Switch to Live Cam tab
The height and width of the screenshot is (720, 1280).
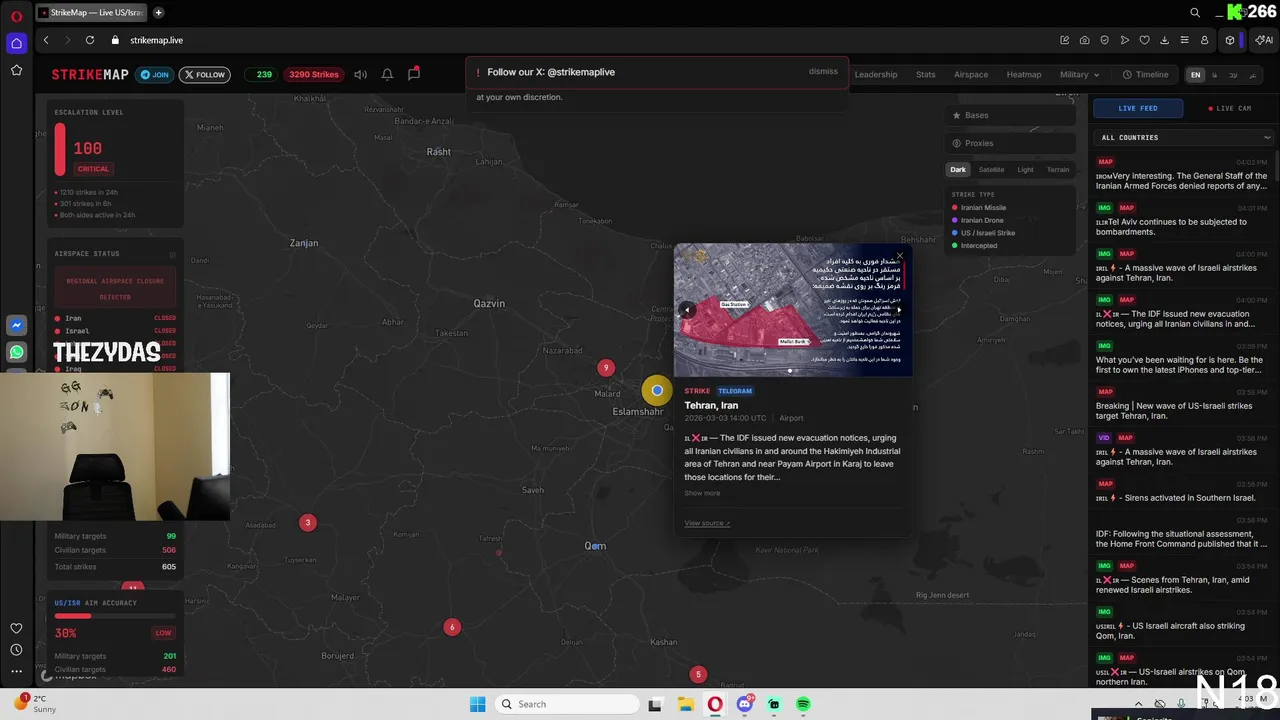coord(1230,108)
